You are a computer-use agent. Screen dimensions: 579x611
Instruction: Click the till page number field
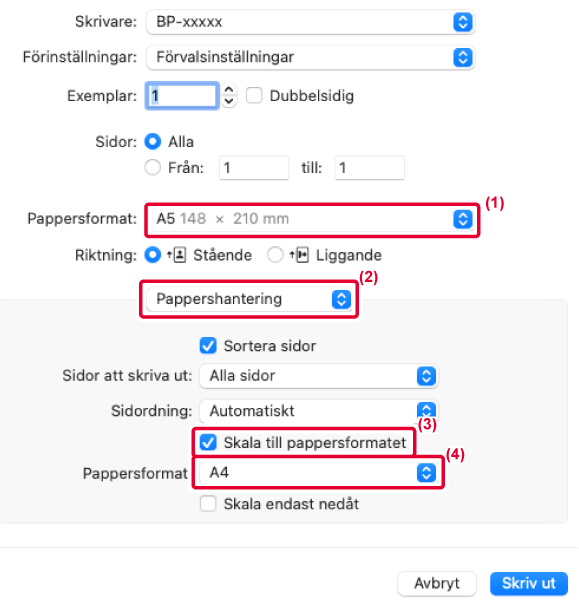click(369, 168)
